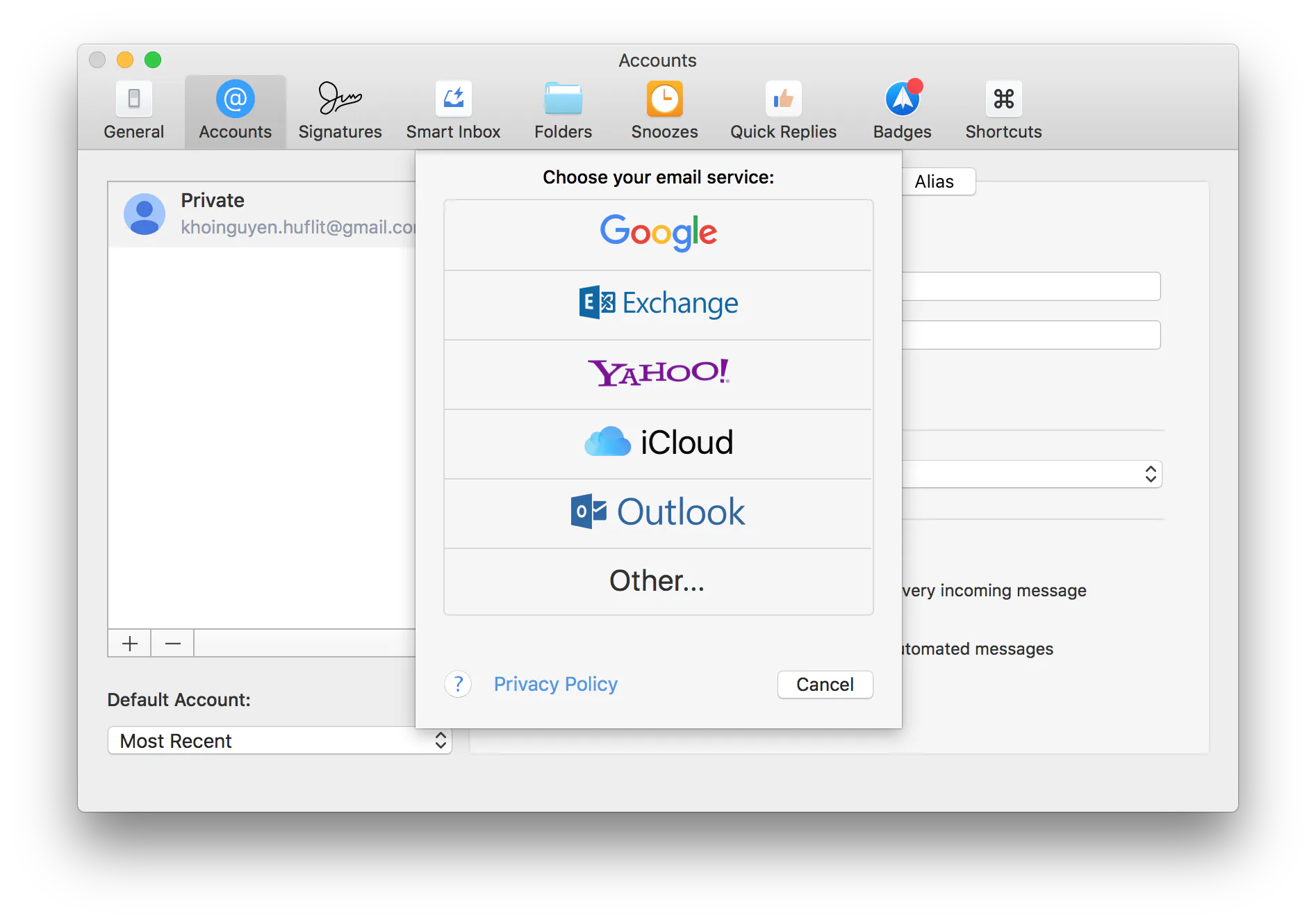
Task: Select the Other... email service option
Action: [x=658, y=582]
